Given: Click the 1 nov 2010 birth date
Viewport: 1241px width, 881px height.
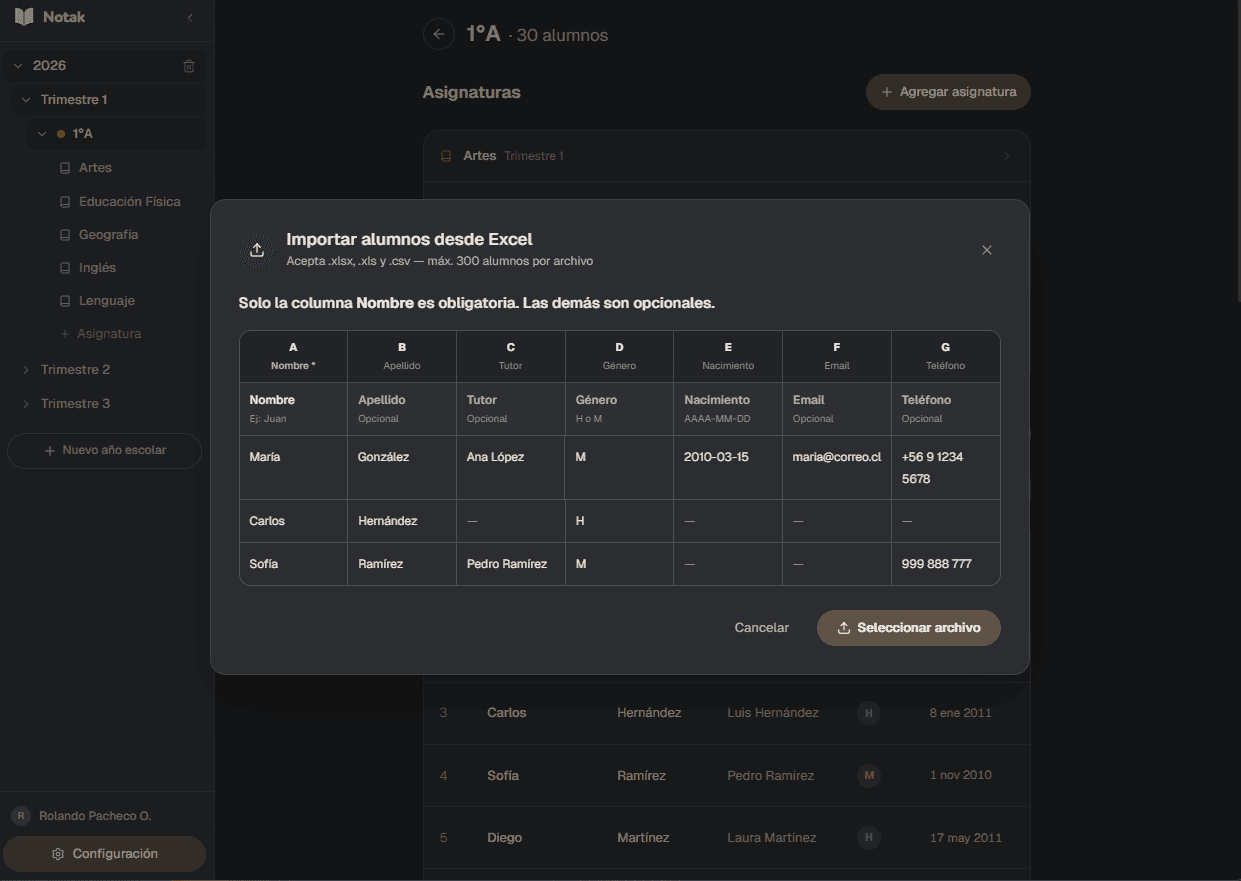Looking at the screenshot, I should point(961,775).
